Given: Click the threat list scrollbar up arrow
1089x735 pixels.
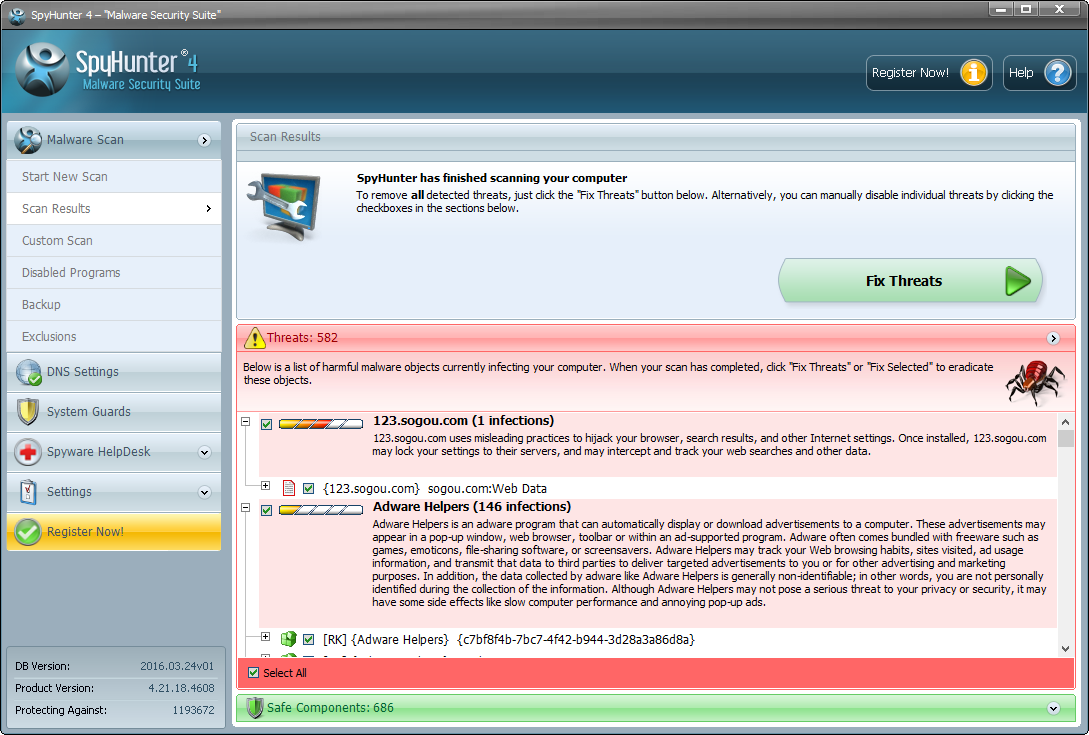Looking at the screenshot, I should 1065,422.
